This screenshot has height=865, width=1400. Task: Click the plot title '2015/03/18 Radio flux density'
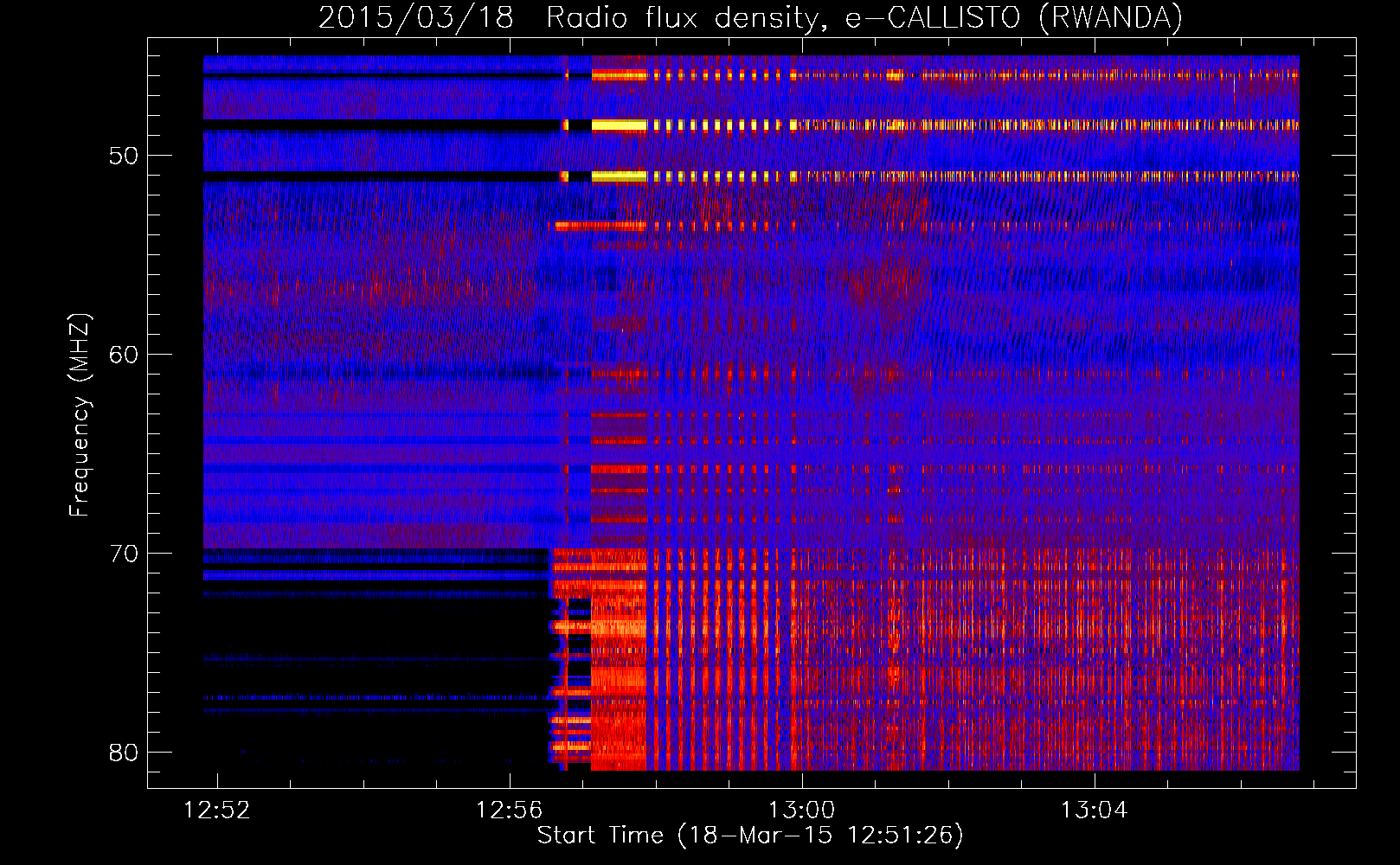(x=751, y=17)
